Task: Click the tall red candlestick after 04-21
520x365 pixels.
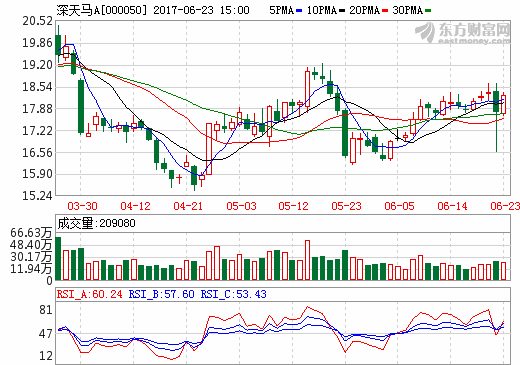Action: (x=209, y=149)
